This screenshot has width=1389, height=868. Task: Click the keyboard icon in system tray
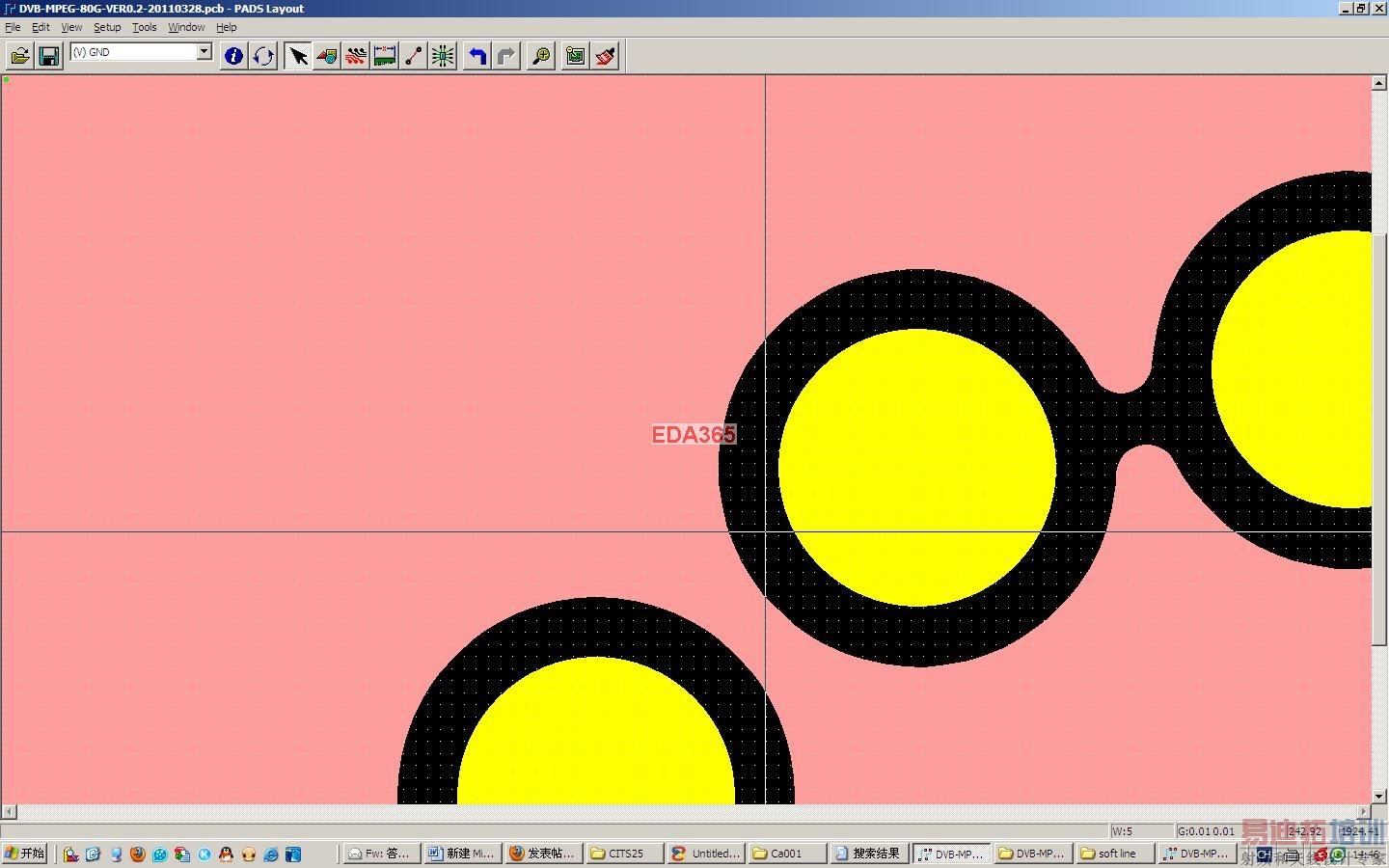pyautogui.click(x=1292, y=854)
